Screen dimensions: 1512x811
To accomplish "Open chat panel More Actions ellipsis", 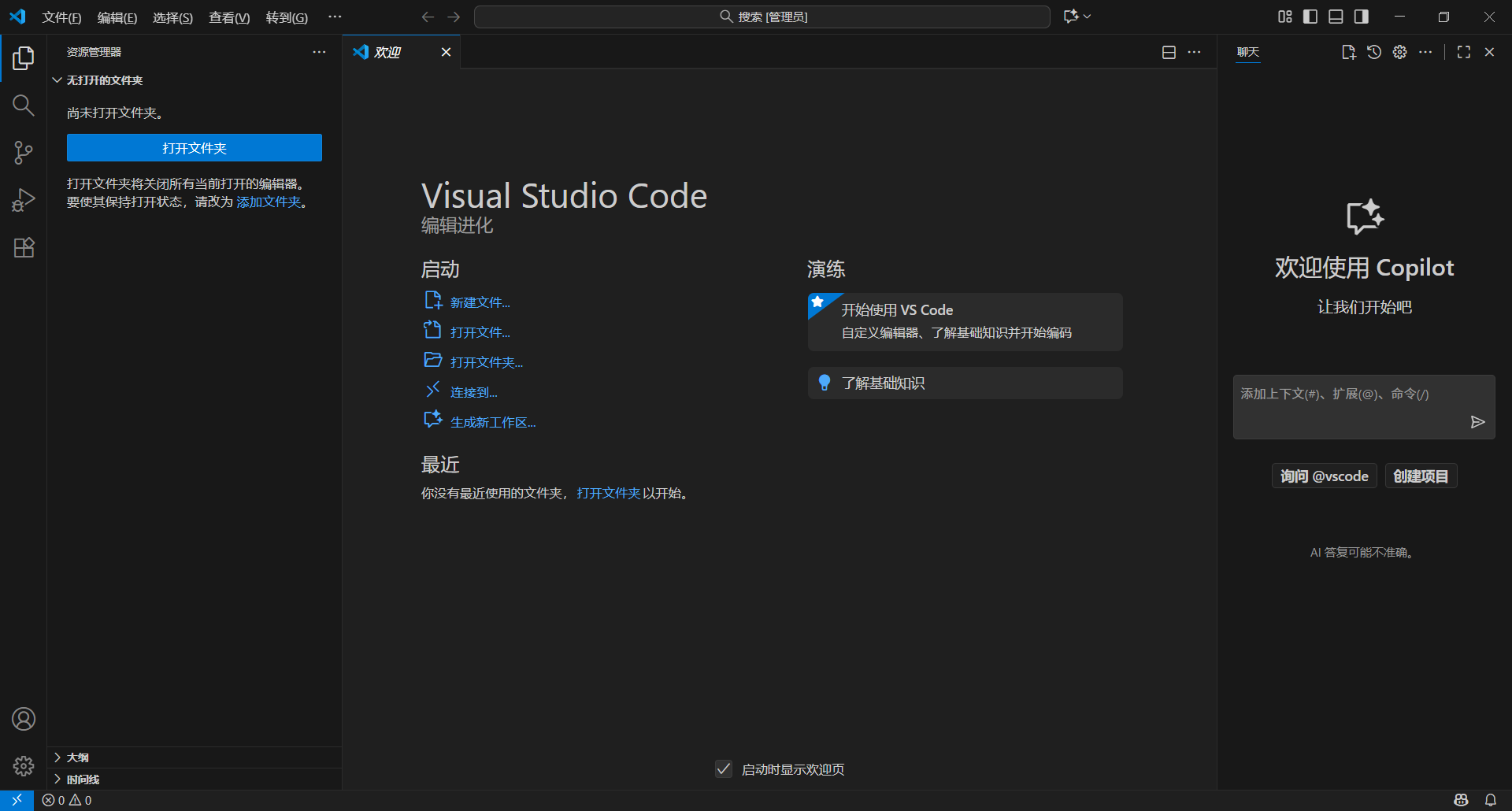I will [x=1425, y=52].
